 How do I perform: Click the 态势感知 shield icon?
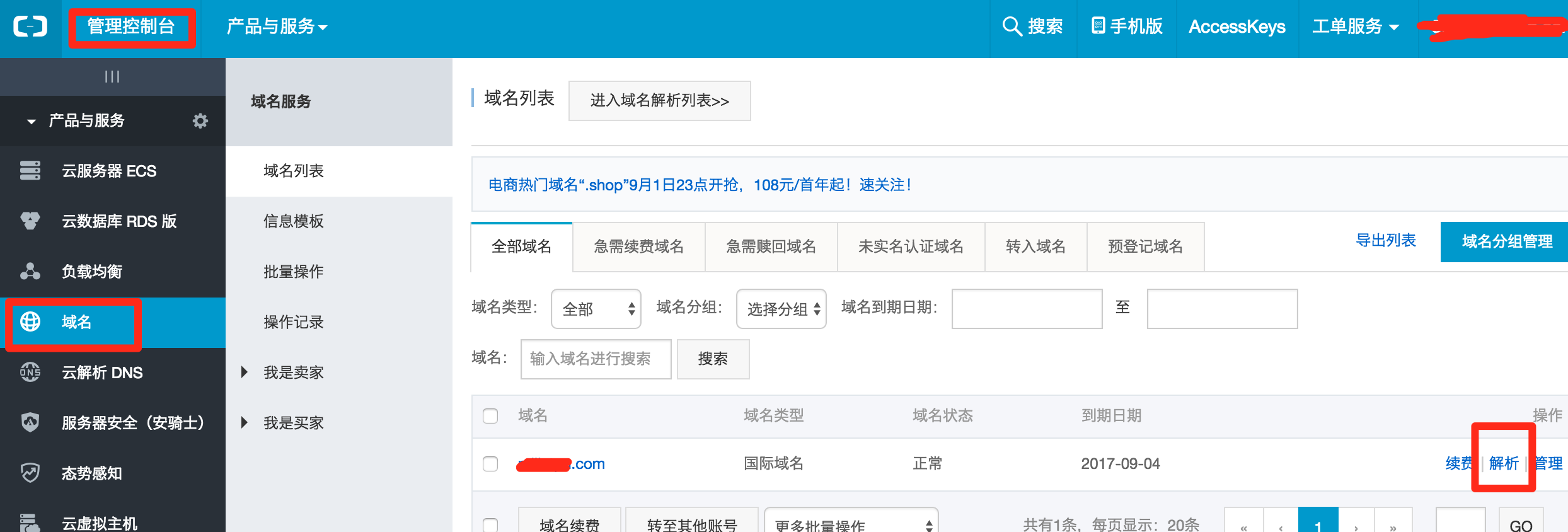pyautogui.click(x=30, y=473)
